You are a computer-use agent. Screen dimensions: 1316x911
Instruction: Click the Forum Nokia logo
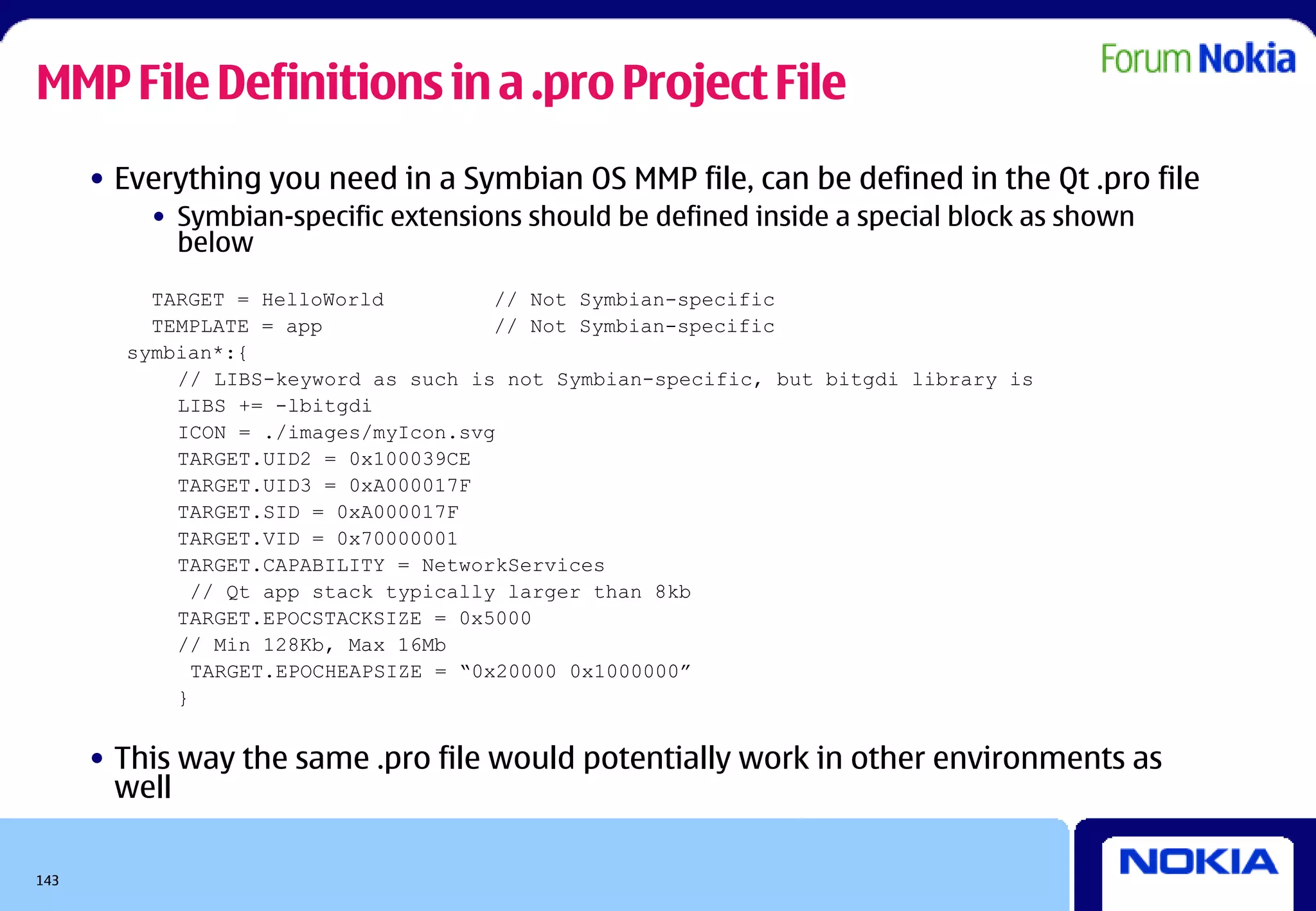pyautogui.click(x=1198, y=59)
